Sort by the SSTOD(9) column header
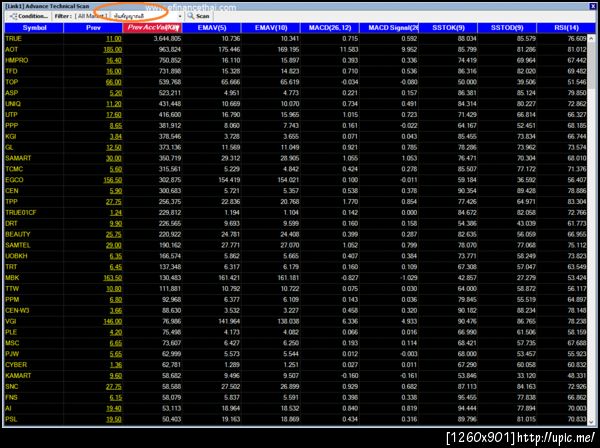The width and height of the screenshot is (600, 448). point(507,28)
